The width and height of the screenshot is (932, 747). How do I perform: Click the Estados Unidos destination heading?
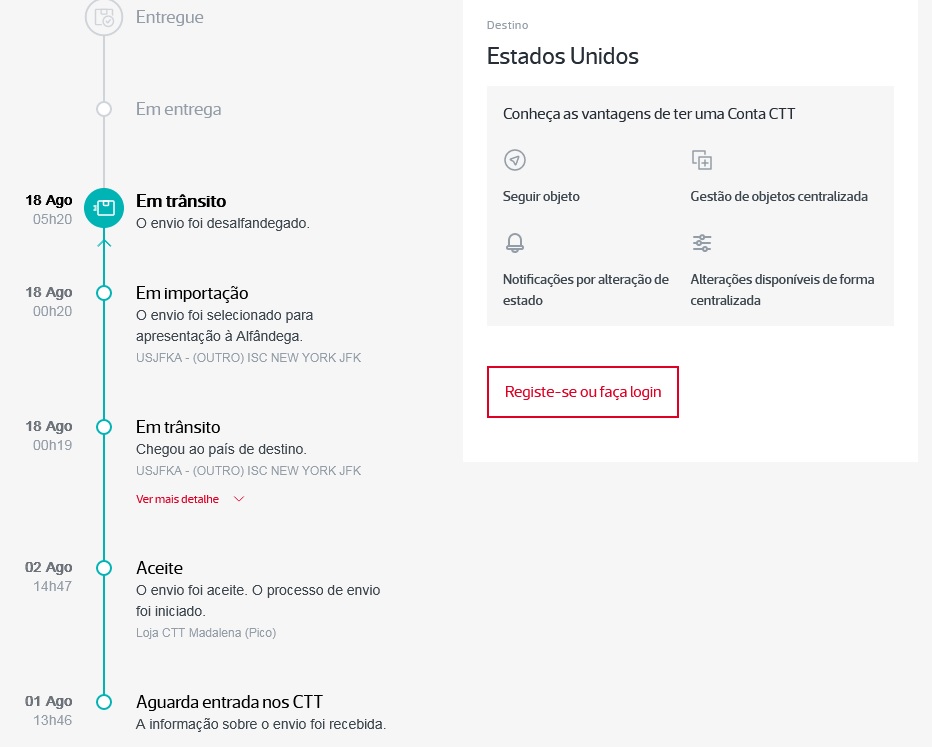coord(562,56)
